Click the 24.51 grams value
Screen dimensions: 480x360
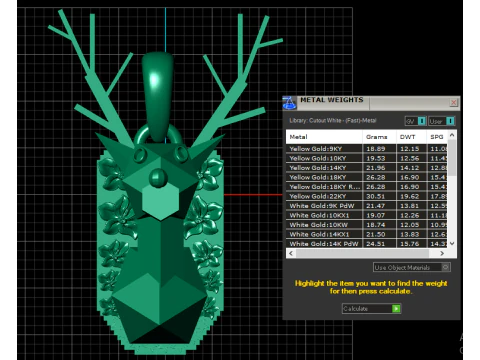tap(376, 244)
